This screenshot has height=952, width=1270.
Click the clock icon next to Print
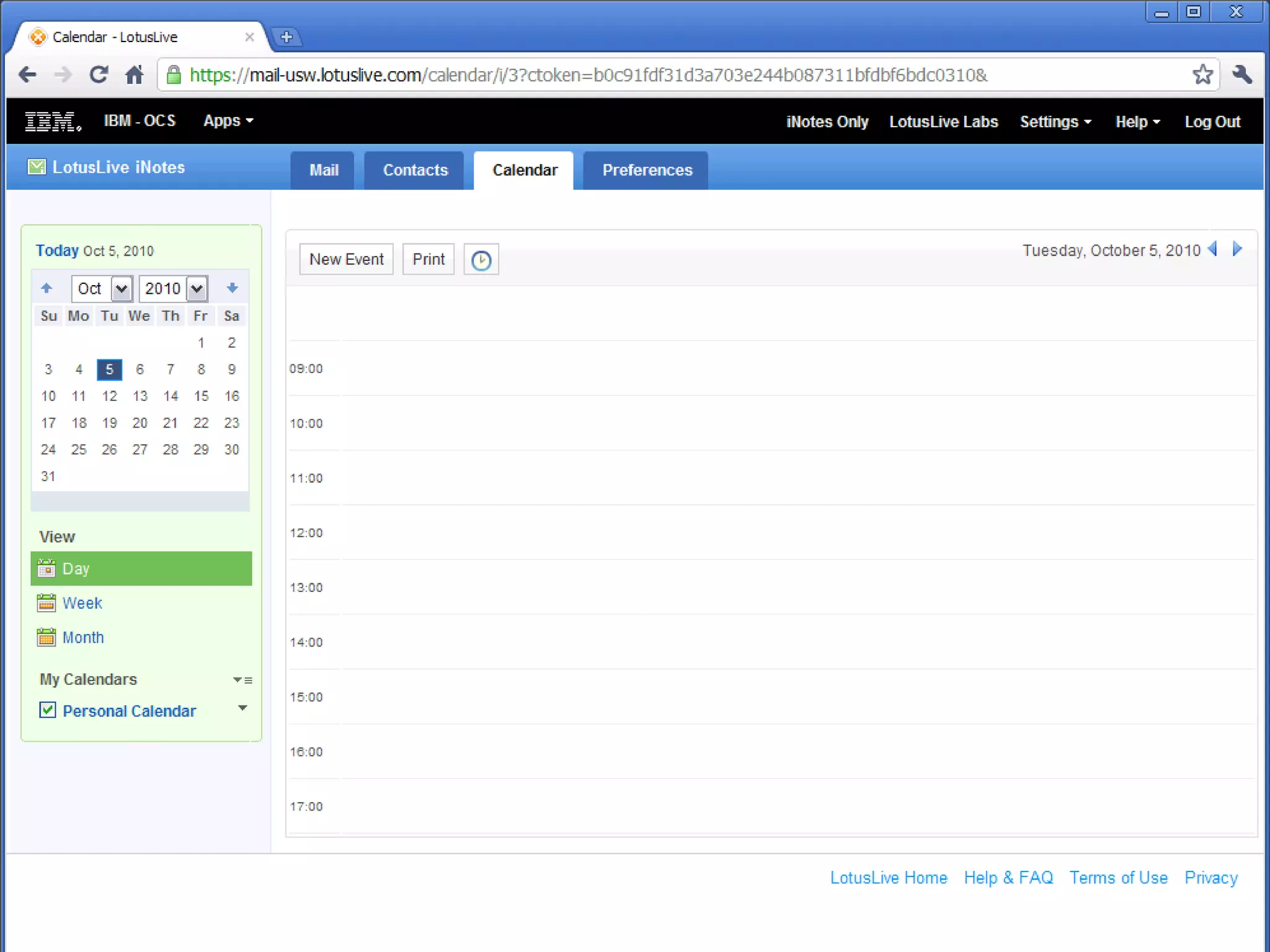481,260
